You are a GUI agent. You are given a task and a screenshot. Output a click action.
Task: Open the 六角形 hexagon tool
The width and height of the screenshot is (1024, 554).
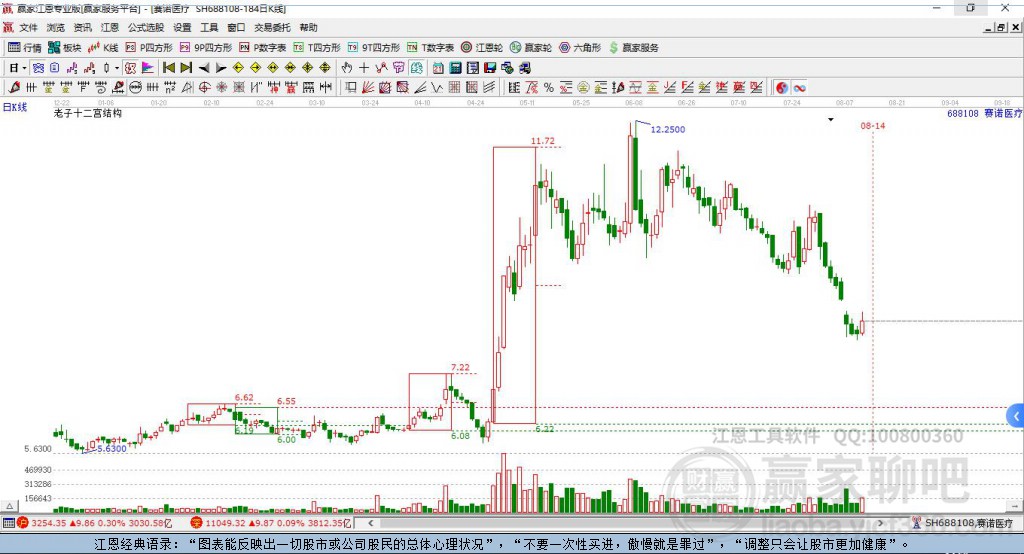580,48
